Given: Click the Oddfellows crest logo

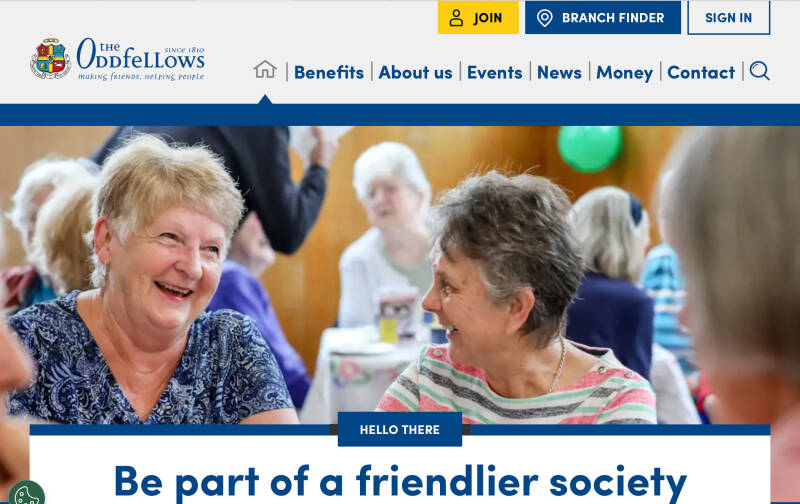Looking at the screenshot, I should click(x=50, y=59).
